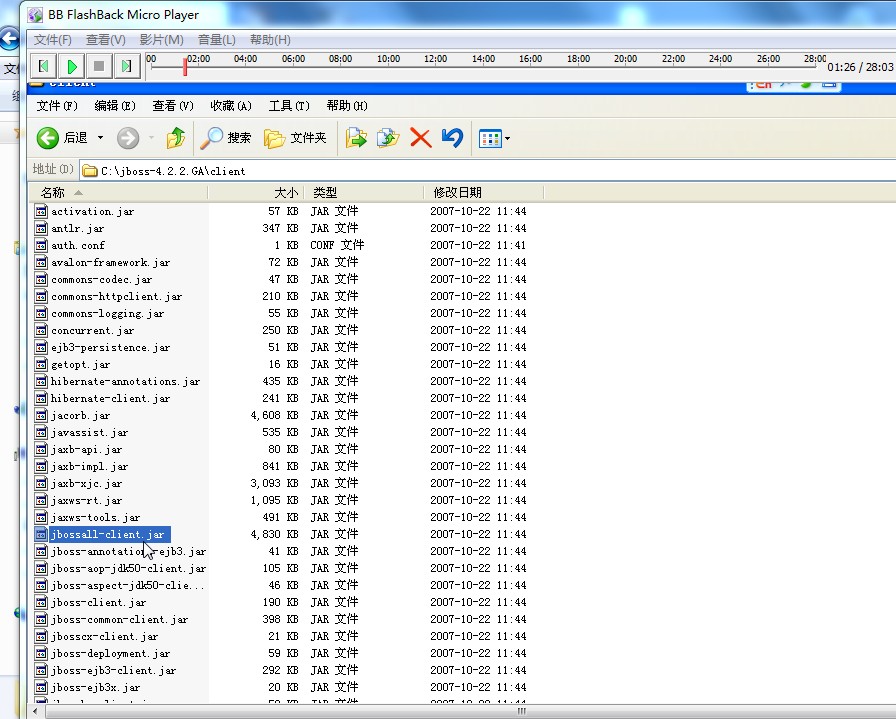Open the back history dropdown arrow
This screenshot has width=896, height=719.
pos(101,138)
